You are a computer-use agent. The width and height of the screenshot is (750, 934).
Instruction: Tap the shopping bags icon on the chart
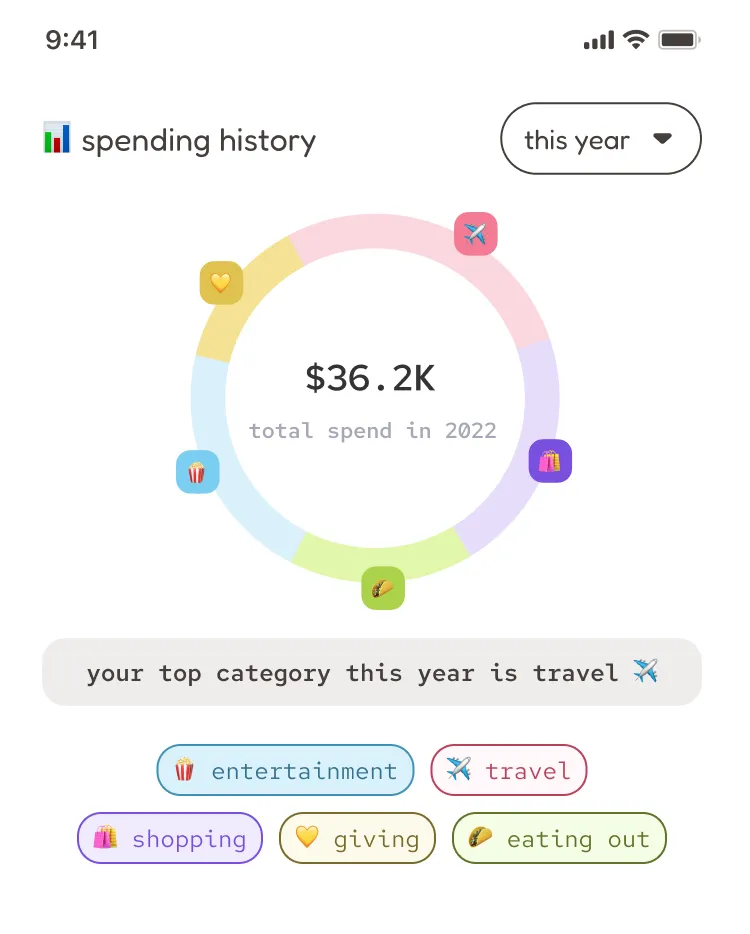coord(550,461)
